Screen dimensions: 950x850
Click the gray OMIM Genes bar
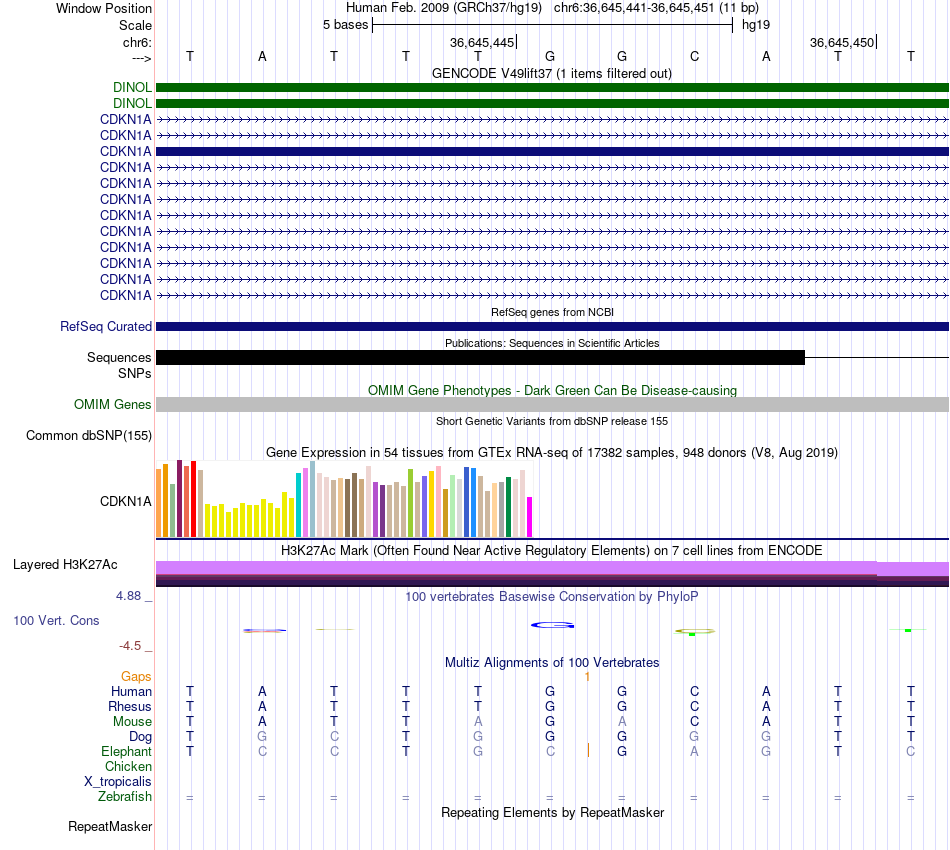tap(552, 405)
